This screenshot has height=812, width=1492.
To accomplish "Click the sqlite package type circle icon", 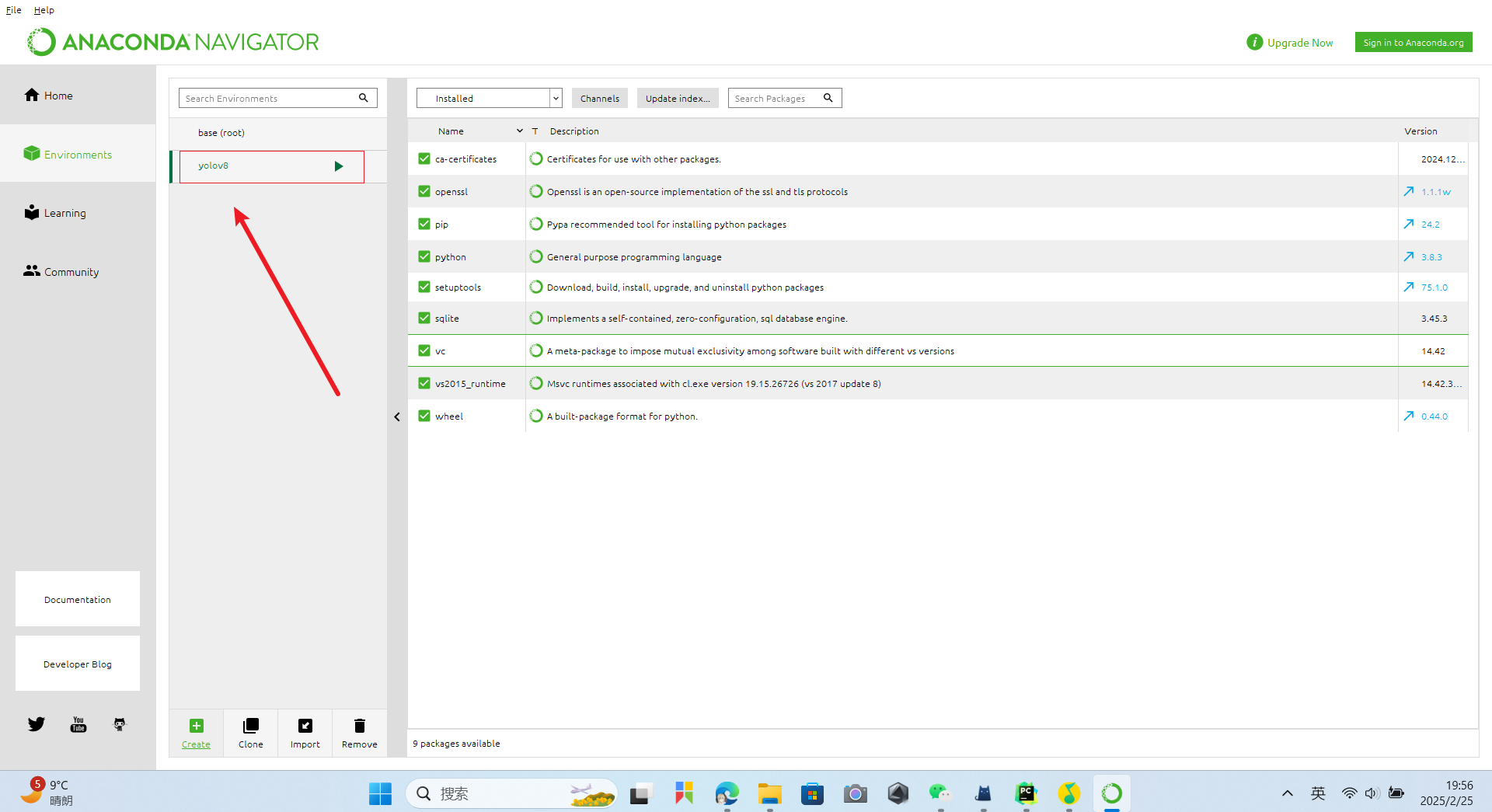I will 536,318.
